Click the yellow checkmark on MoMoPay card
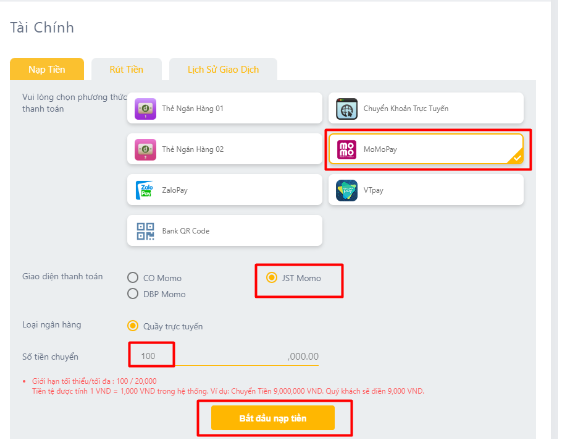The width and height of the screenshot is (561, 441). tap(517, 158)
